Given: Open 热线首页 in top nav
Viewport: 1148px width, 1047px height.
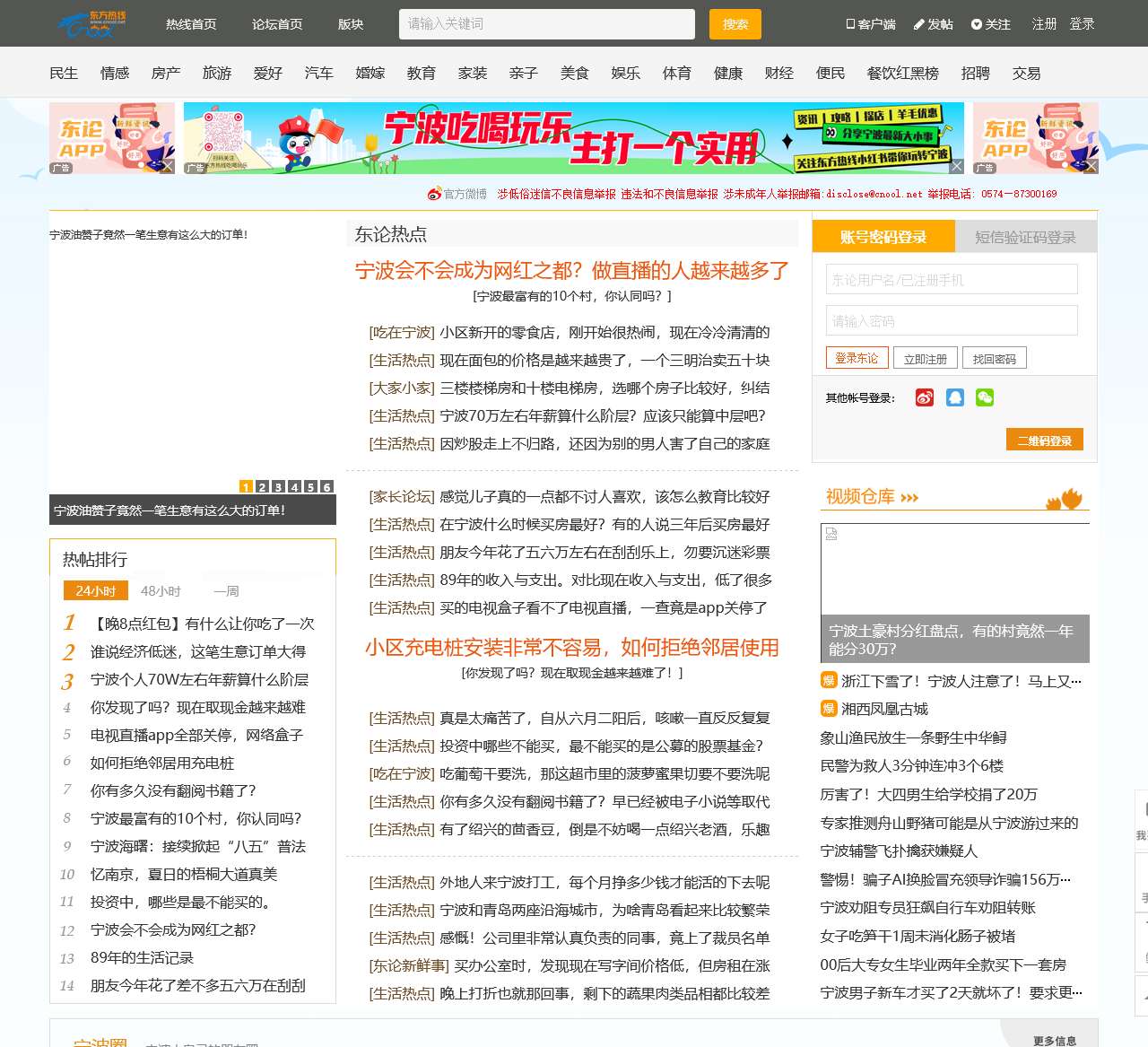Looking at the screenshot, I should click(x=191, y=24).
